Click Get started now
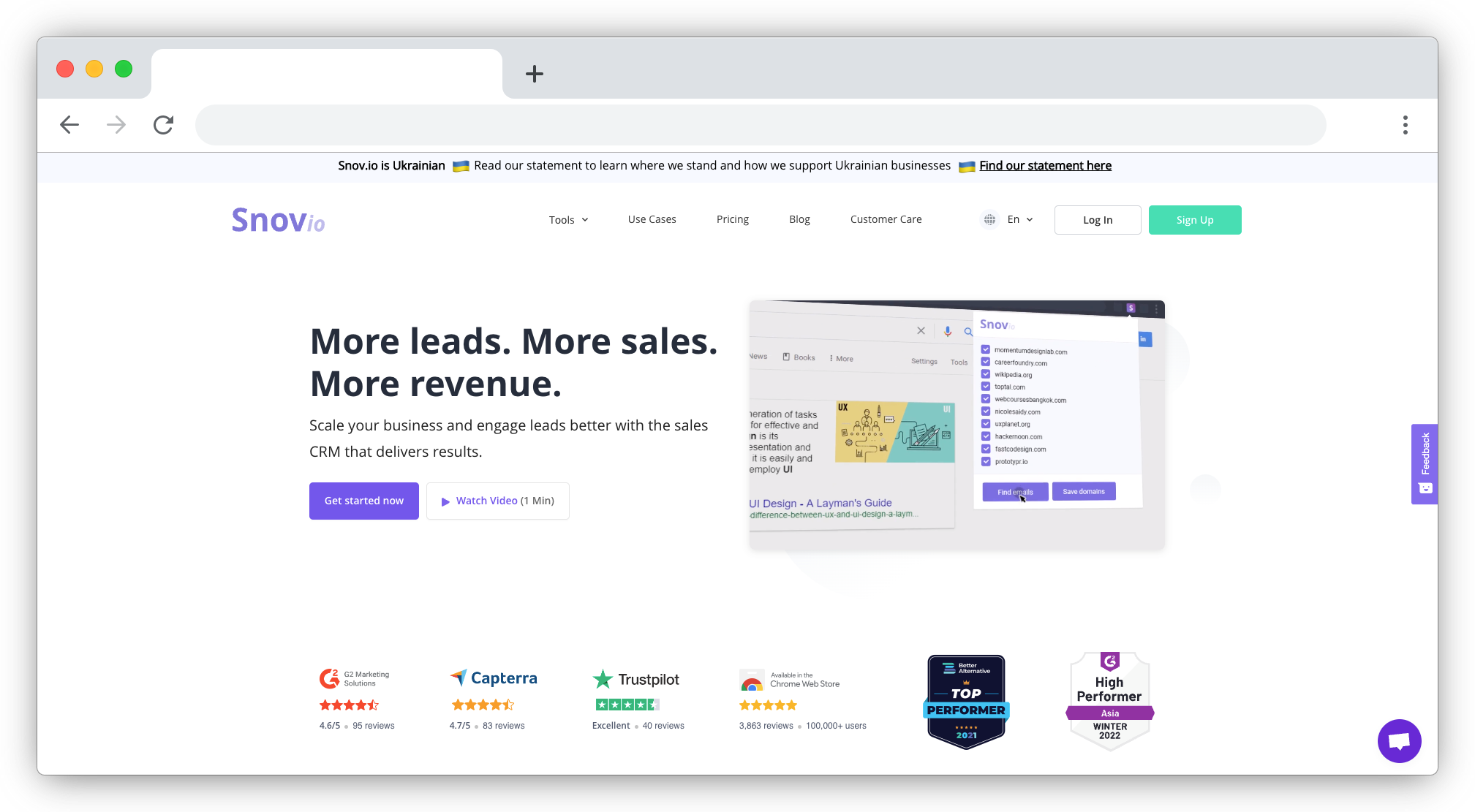The height and width of the screenshot is (812, 1475). tap(364, 501)
